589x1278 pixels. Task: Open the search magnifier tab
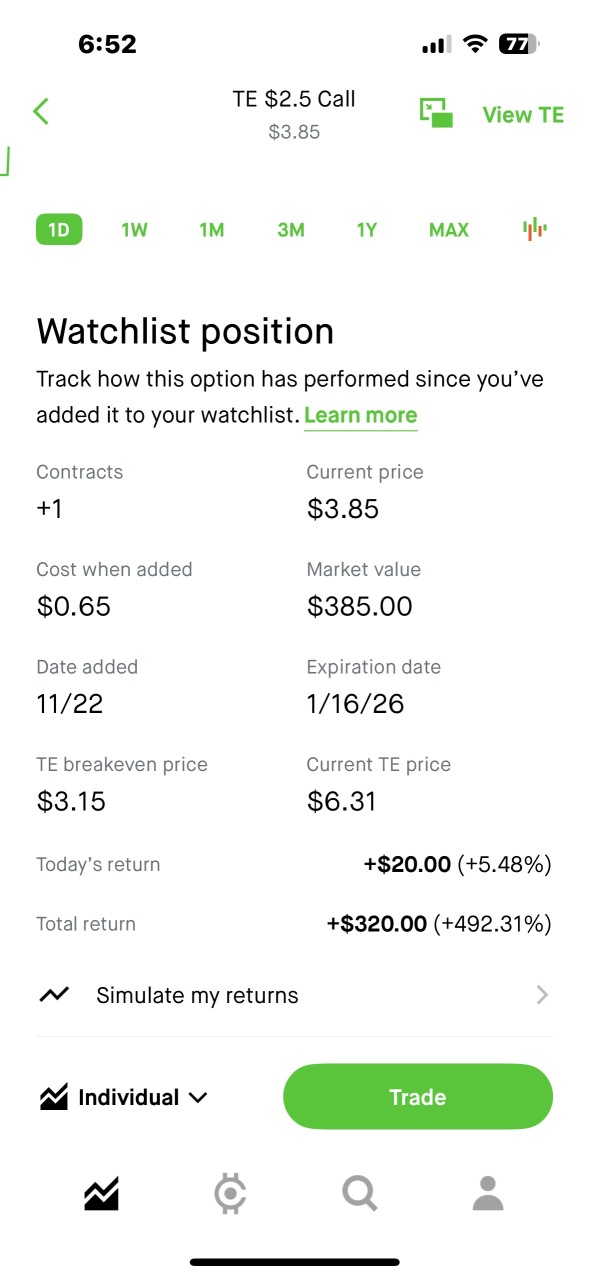(359, 1192)
